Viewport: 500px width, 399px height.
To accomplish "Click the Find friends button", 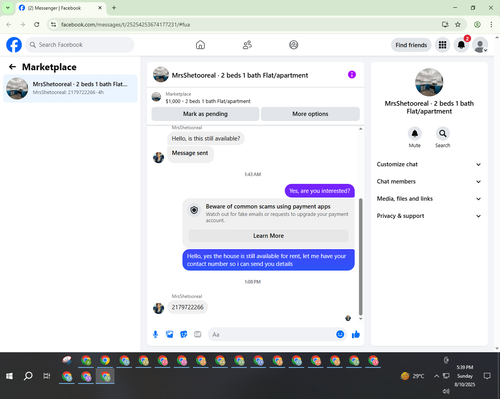I will coord(411,45).
